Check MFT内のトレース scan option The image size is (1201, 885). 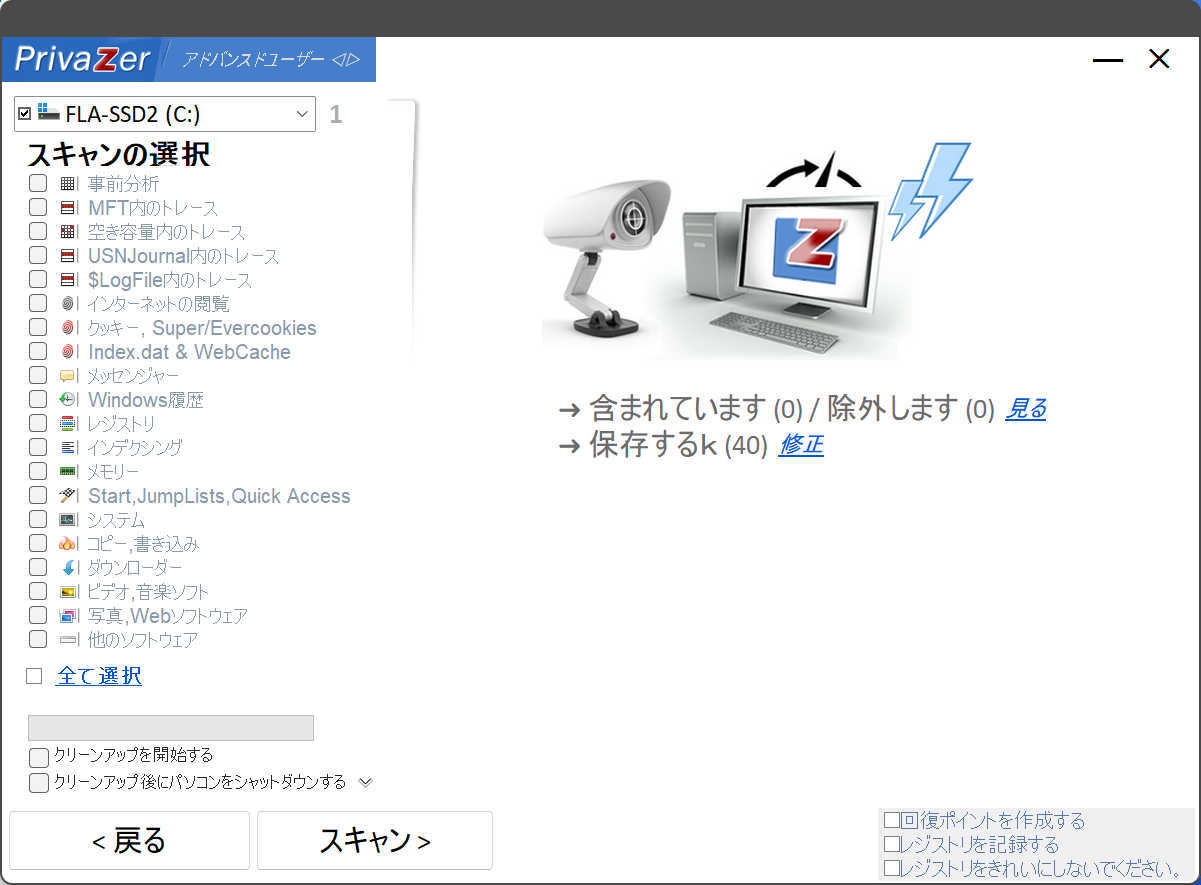[x=38, y=207]
